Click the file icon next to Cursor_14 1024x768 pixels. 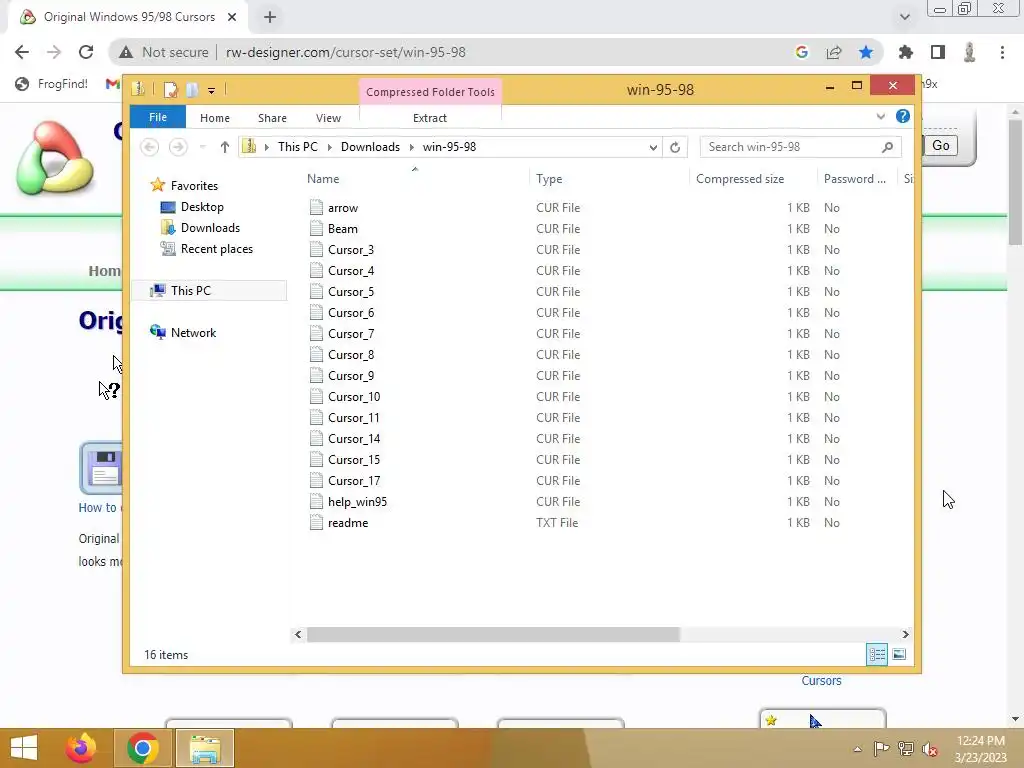(x=316, y=438)
